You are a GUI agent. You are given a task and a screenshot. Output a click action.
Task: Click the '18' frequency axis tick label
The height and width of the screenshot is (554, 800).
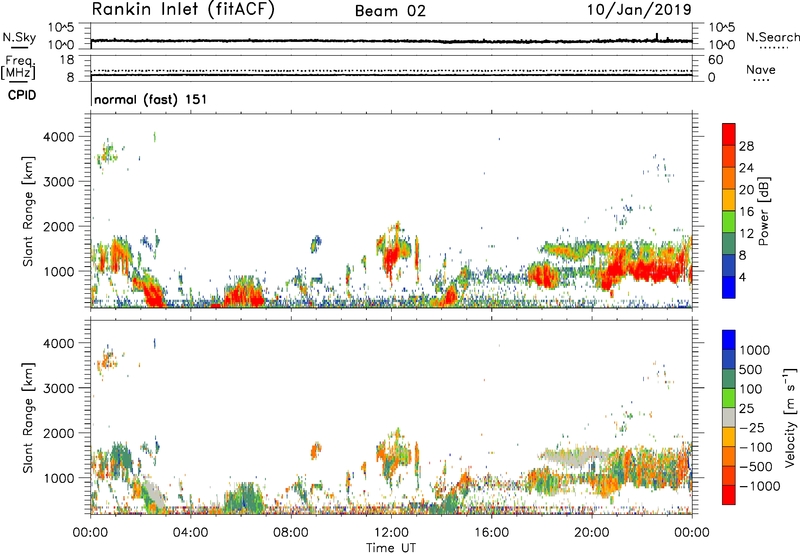(x=67, y=60)
